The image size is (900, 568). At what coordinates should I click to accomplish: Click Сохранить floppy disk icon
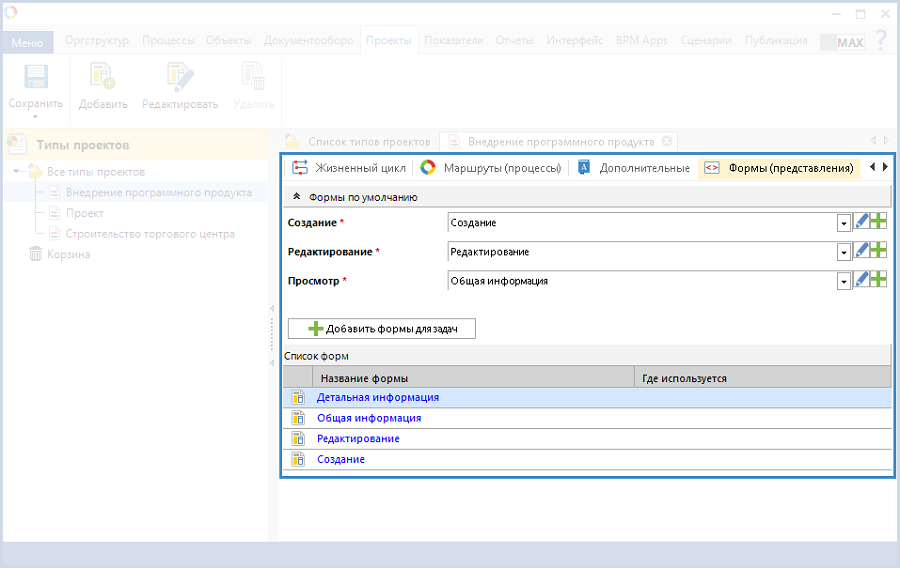coord(36,79)
